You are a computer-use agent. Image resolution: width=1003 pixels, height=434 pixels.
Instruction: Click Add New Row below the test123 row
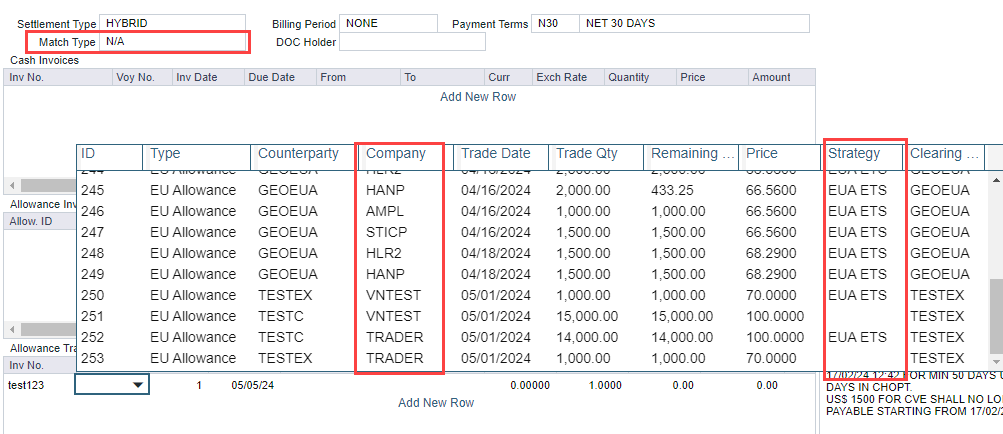click(436, 403)
